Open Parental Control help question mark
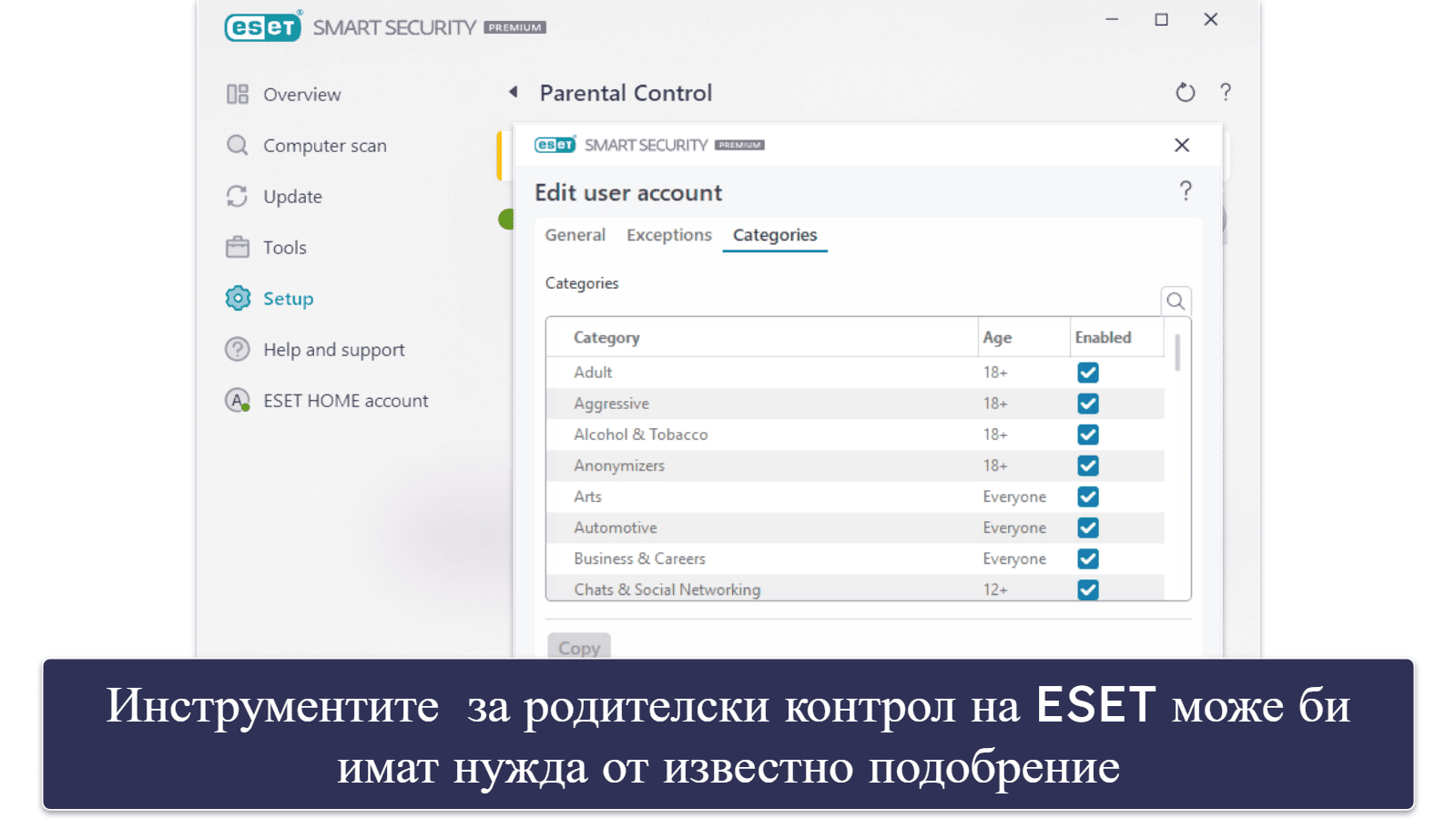Image resolution: width=1456 pixels, height=819 pixels. click(1226, 92)
